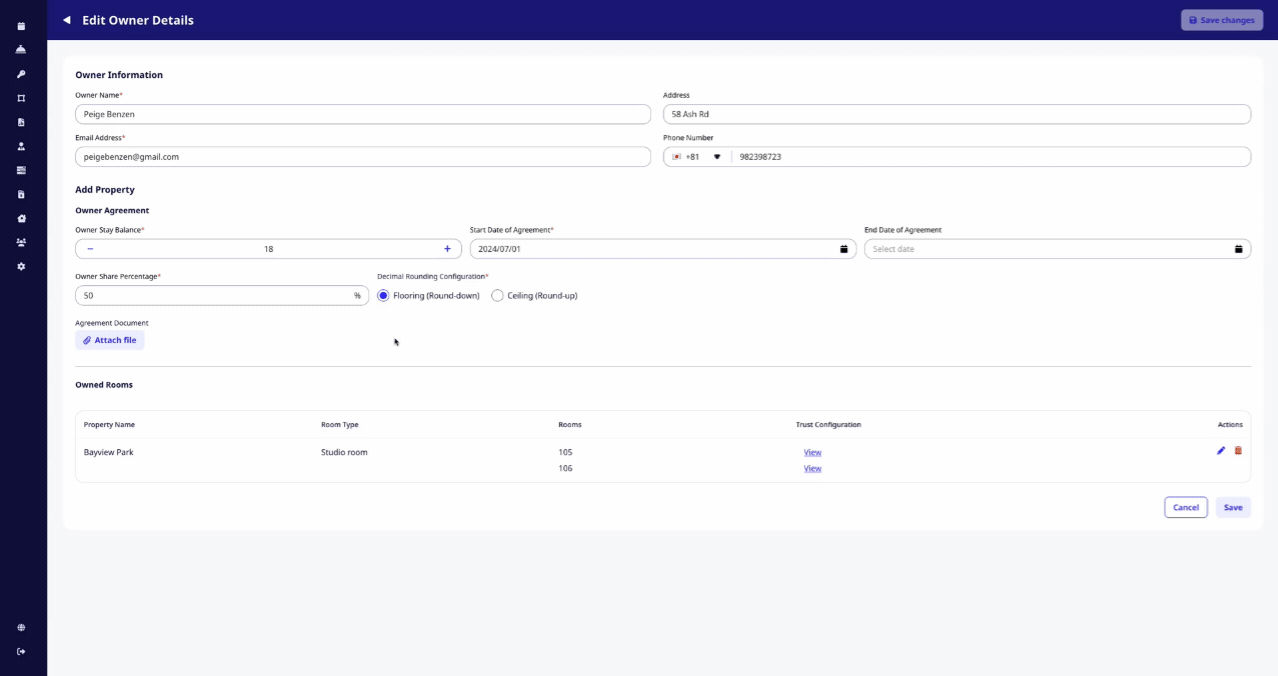Image resolution: width=1278 pixels, height=676 pixels.
Task: Open End Date of Agreement calendar icon
Action: pos(1238,249)
